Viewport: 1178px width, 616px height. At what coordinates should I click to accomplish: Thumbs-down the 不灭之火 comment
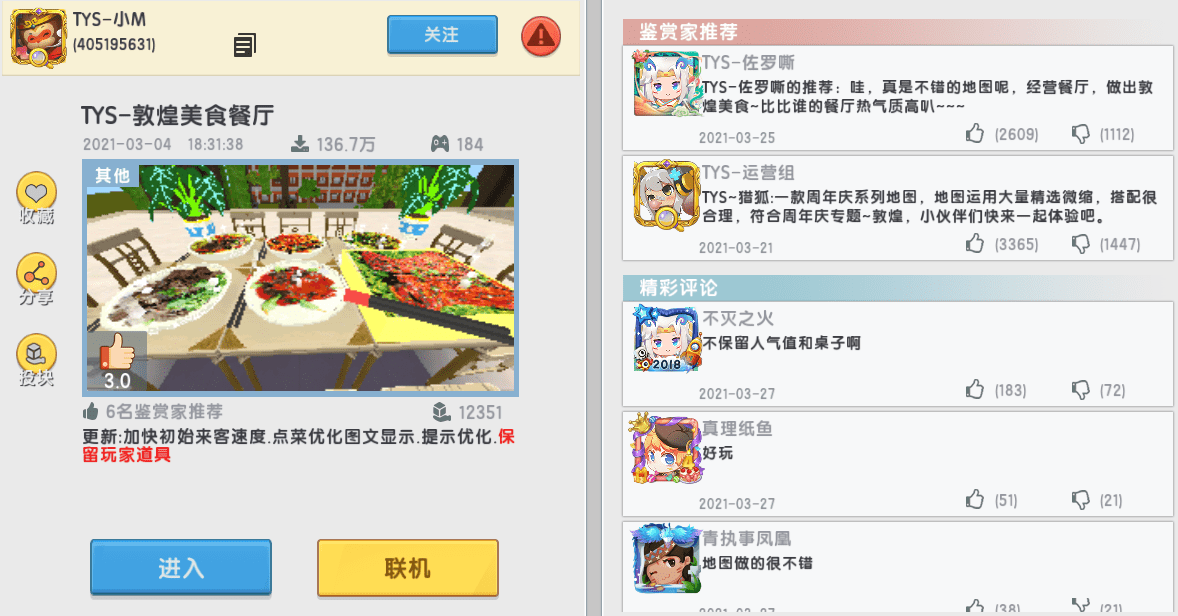[x=1080, y=391]
